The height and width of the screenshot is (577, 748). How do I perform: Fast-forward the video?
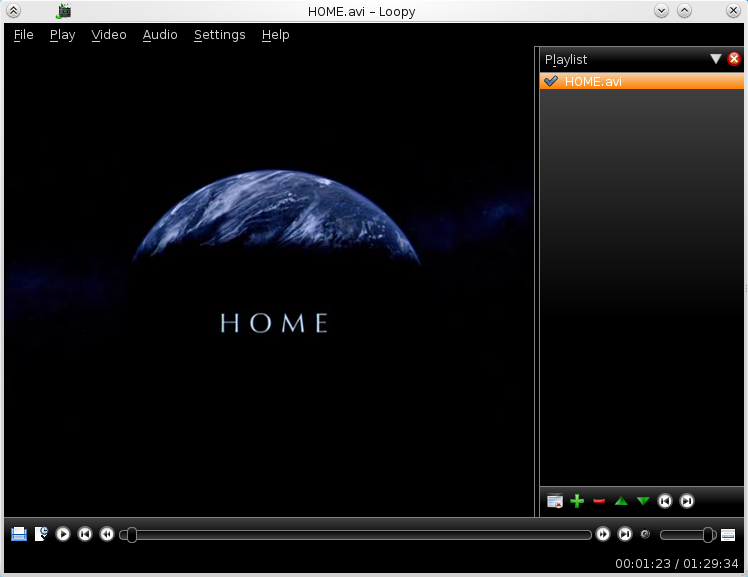point(603,534)
